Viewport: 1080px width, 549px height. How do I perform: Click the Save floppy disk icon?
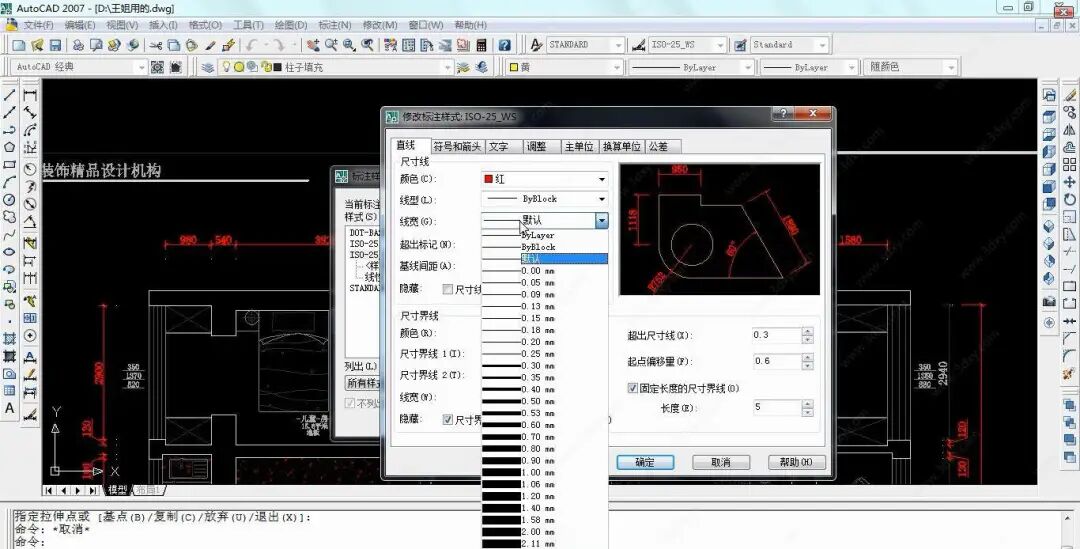click(55, 45)
